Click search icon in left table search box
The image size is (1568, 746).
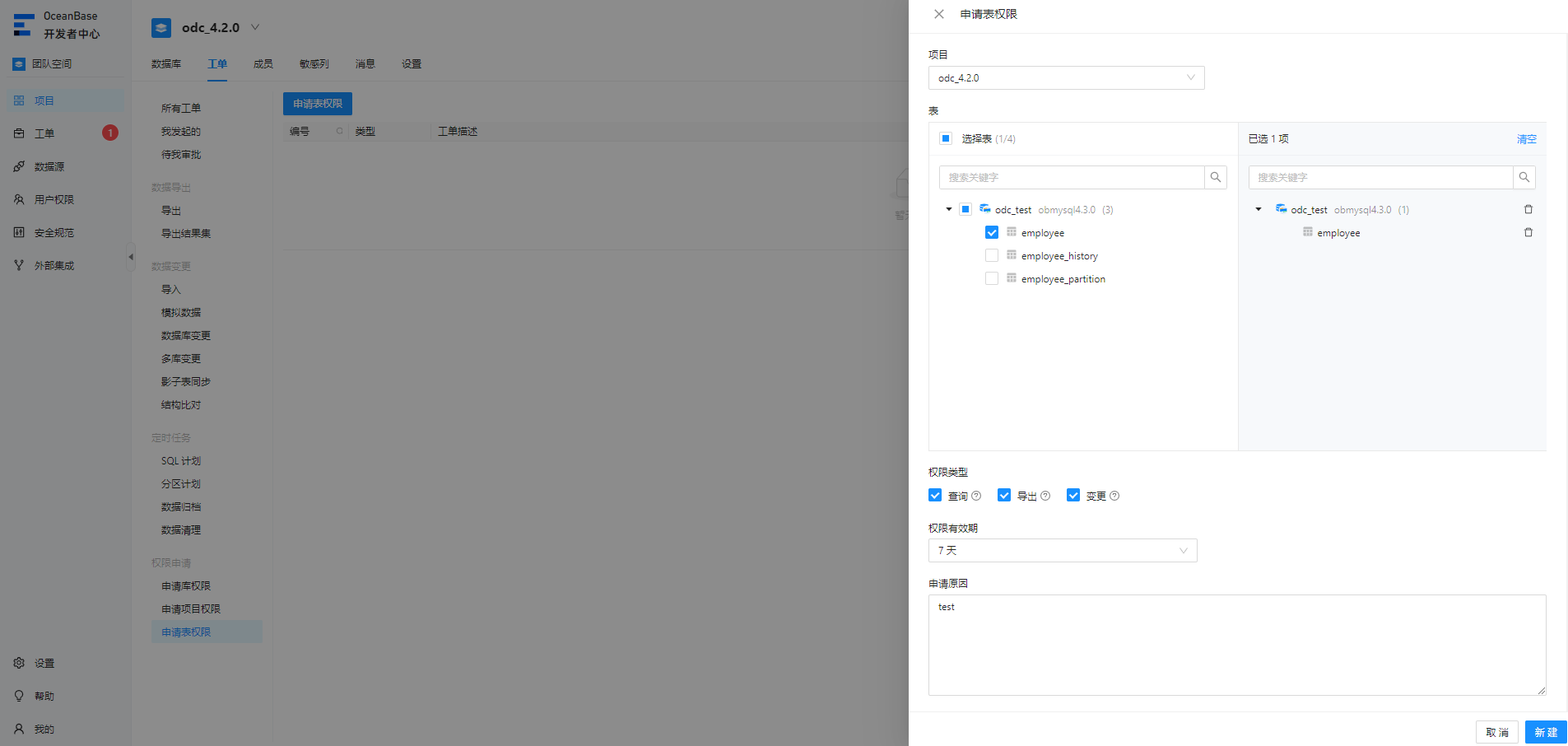(x=1215, y=177)
